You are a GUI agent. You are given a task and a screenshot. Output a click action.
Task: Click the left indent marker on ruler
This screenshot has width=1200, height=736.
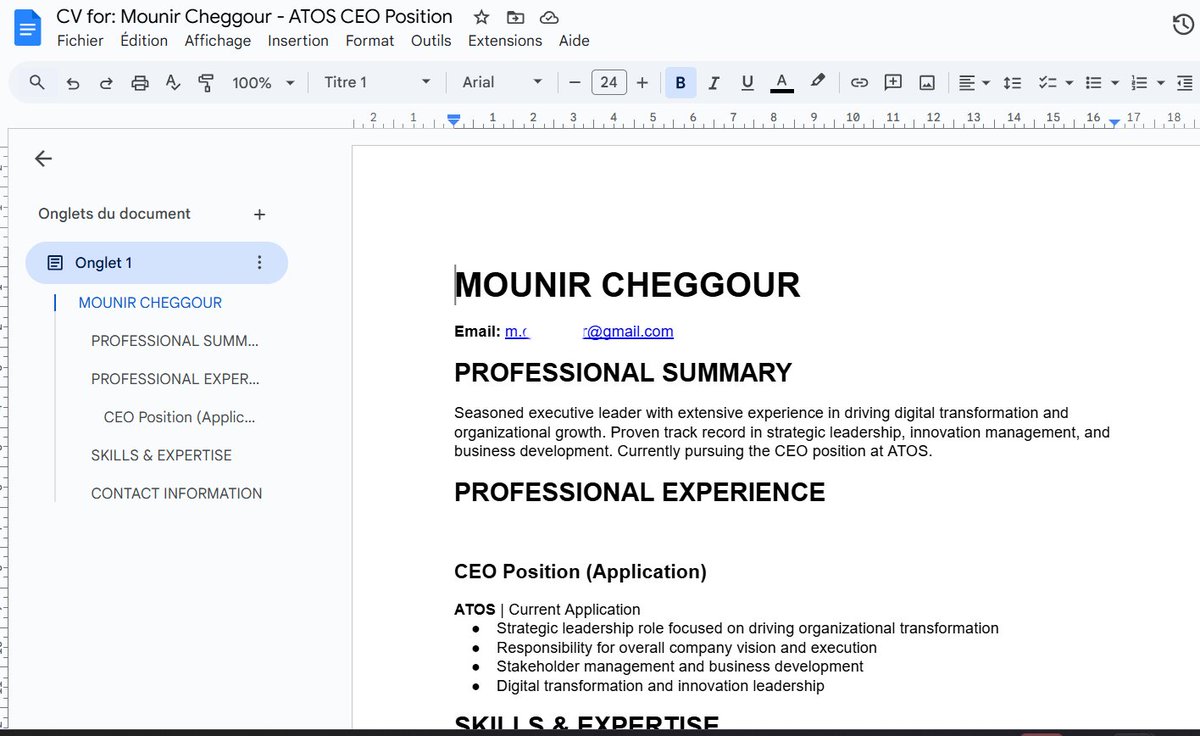point(454,120)
